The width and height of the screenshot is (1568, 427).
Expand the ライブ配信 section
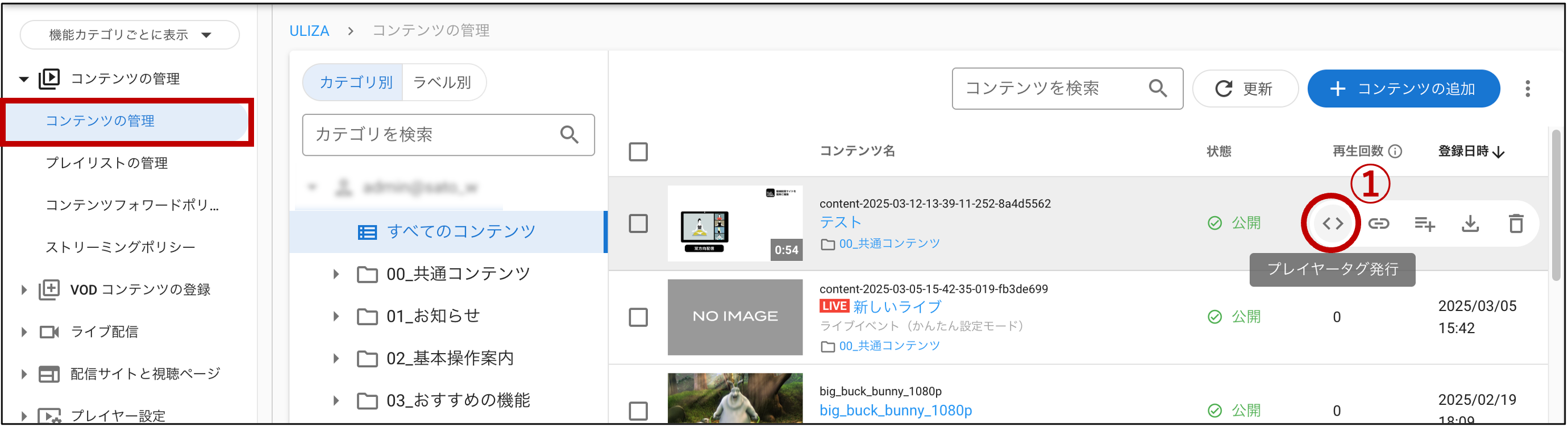pos(24,332)
